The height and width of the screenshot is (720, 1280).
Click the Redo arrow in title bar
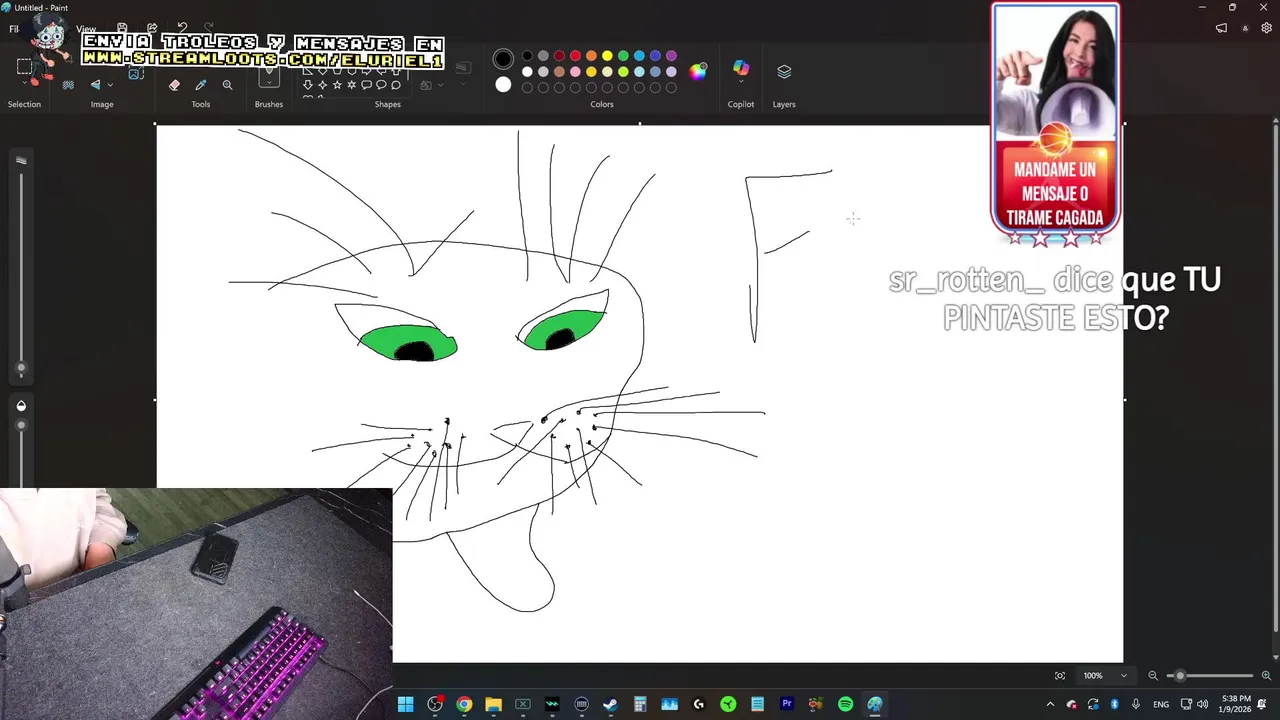(208, 27)
